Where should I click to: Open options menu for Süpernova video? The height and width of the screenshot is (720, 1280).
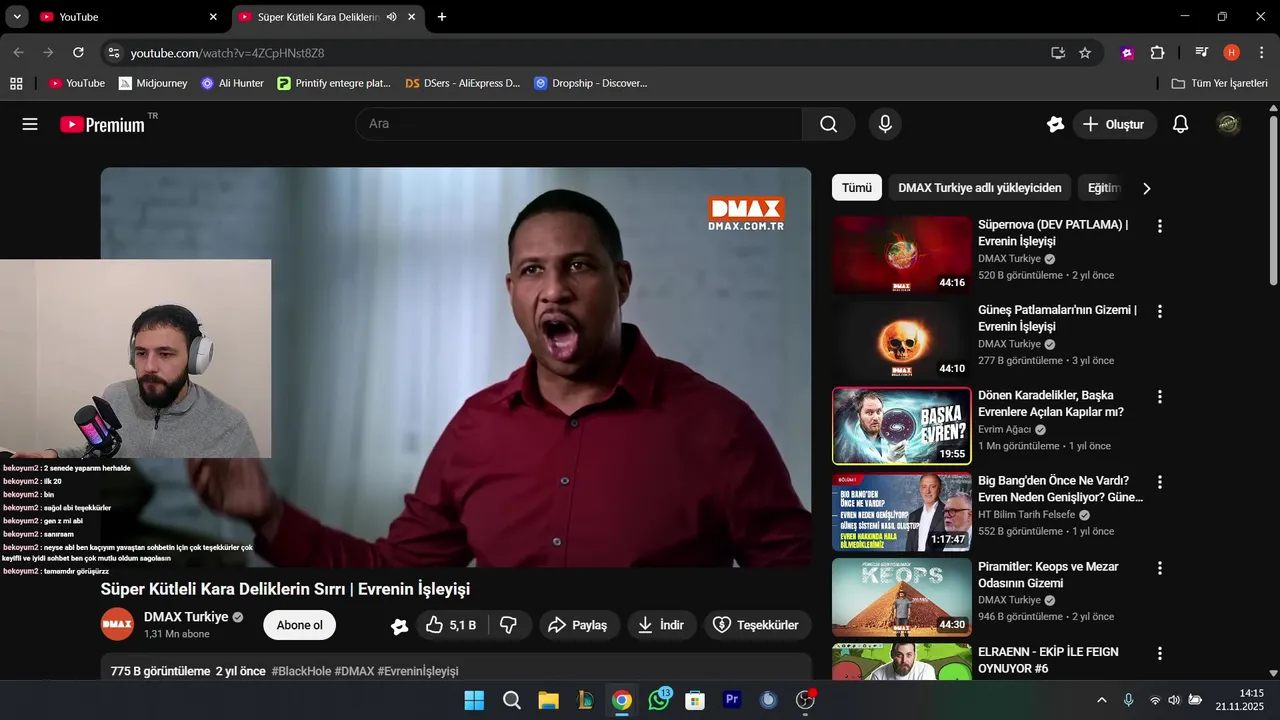[x=1160, y=226]
